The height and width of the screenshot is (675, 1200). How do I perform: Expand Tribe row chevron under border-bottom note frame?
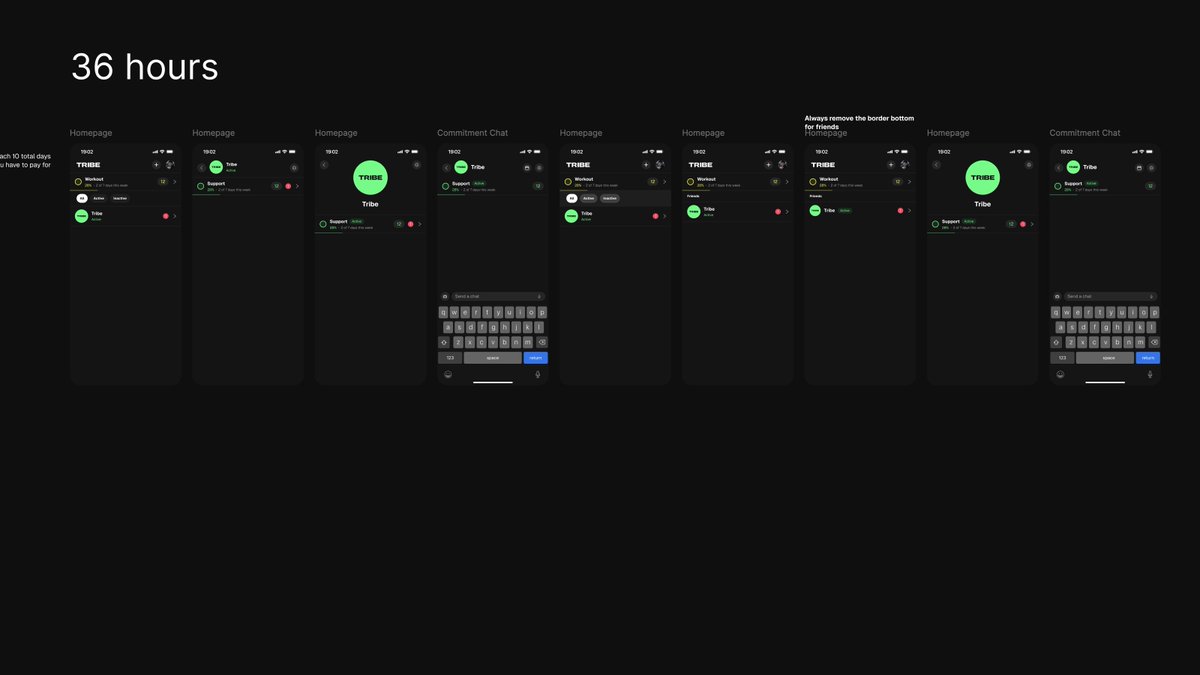point(910,211)
